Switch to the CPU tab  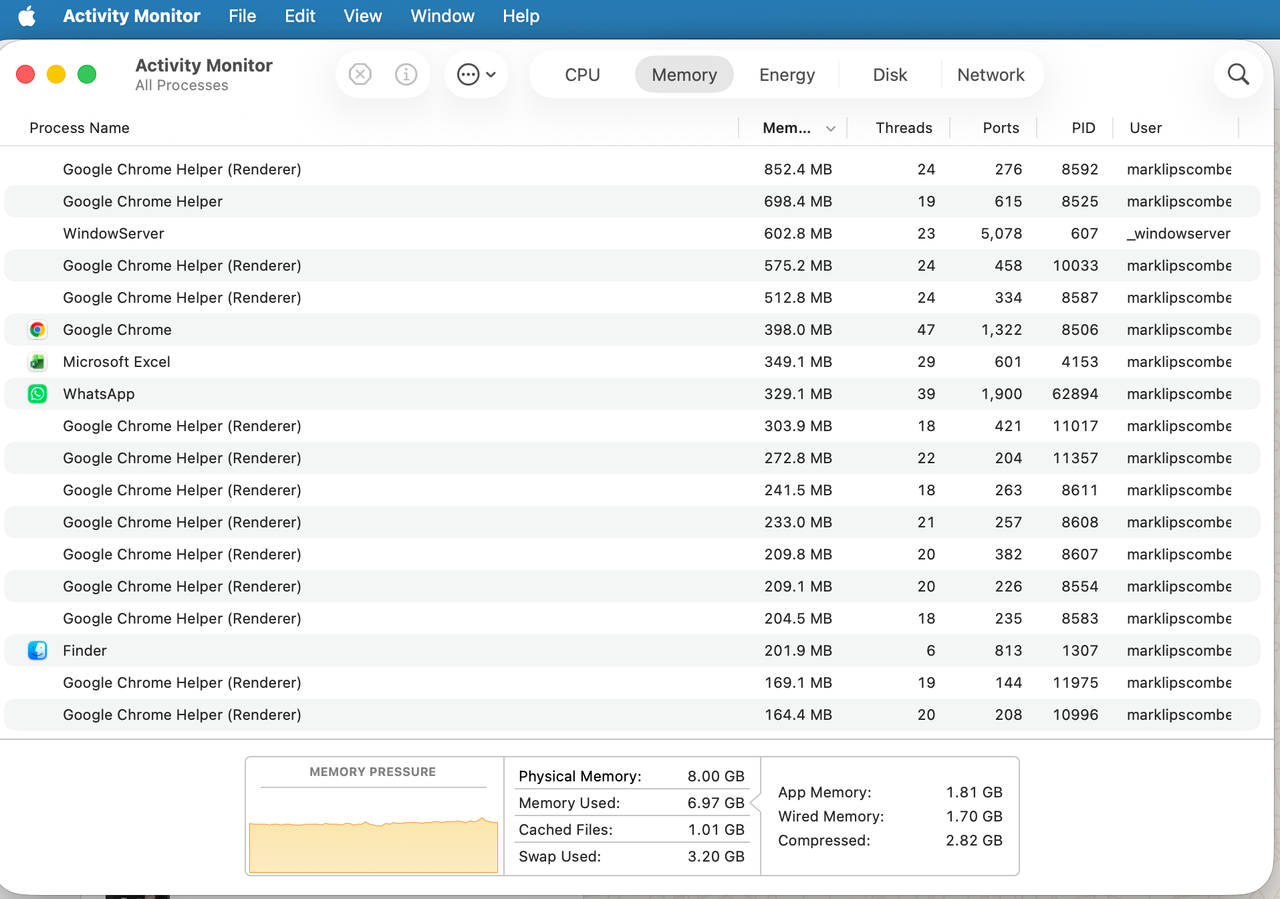pos(582,75)
